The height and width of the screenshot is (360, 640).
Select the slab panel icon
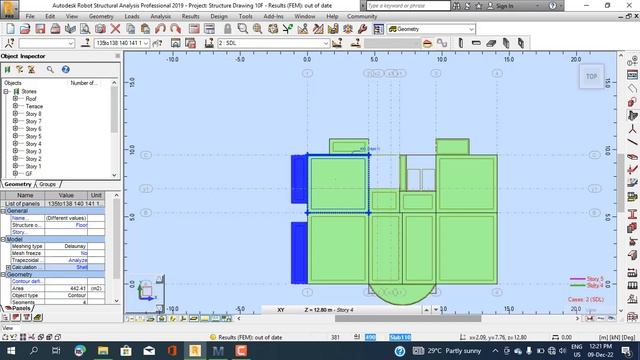coord(491,43)
